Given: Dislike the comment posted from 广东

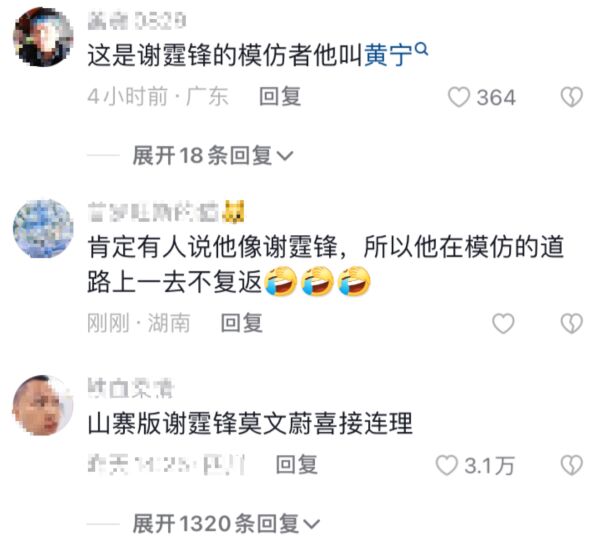Looking at the screenshot, I should (572, 97).
